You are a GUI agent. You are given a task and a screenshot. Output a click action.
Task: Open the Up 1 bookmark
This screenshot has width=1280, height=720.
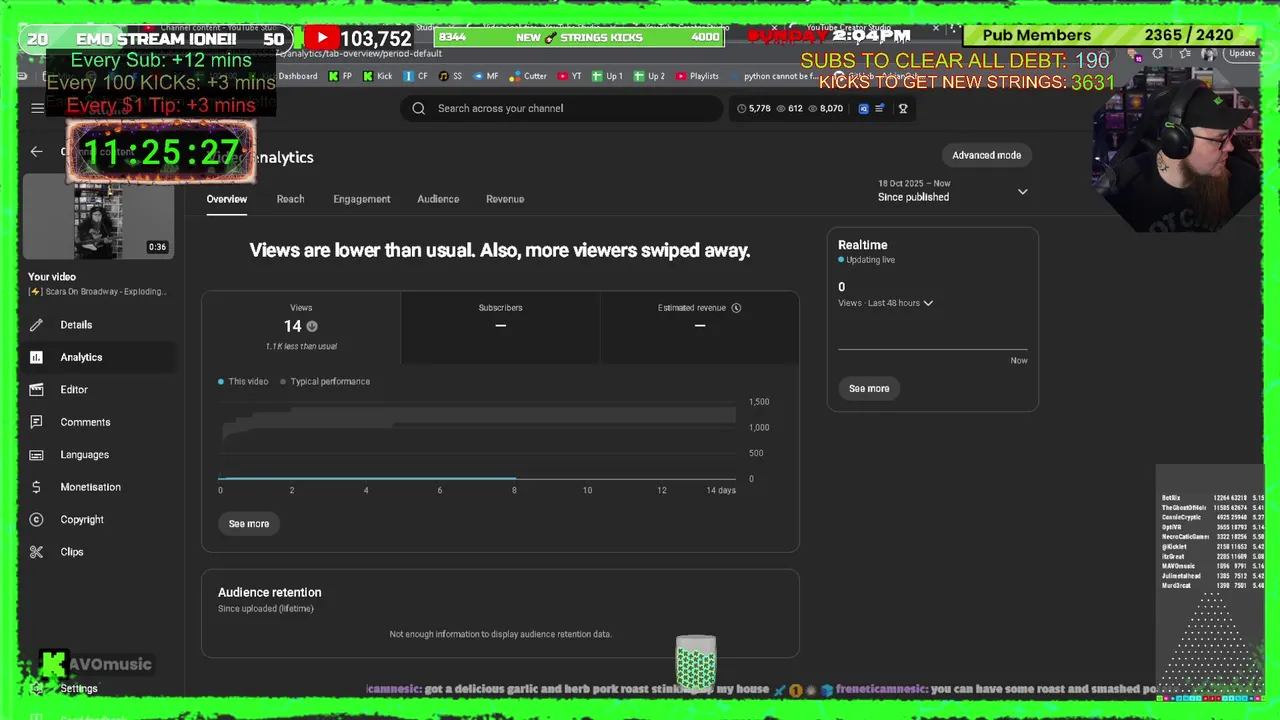pos(607,76)
